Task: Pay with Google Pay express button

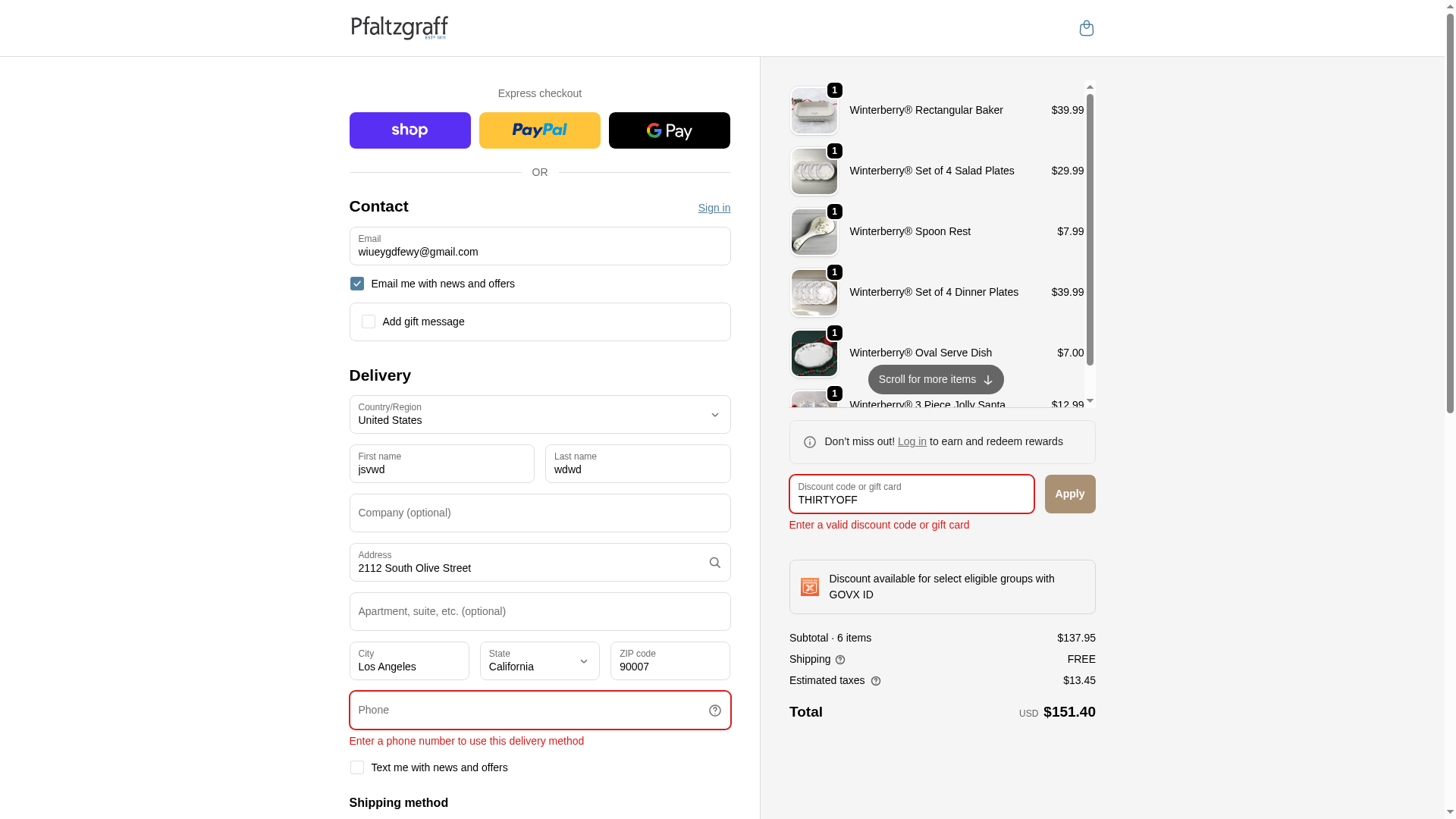Action: point(669,130)
